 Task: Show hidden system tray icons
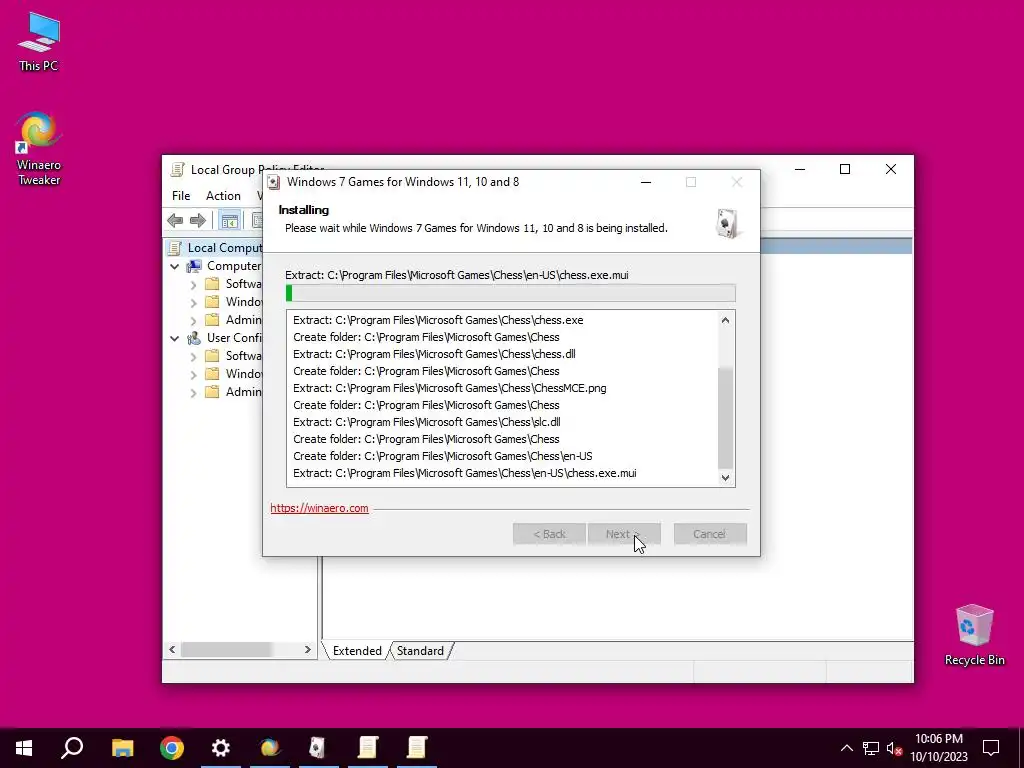846,748
